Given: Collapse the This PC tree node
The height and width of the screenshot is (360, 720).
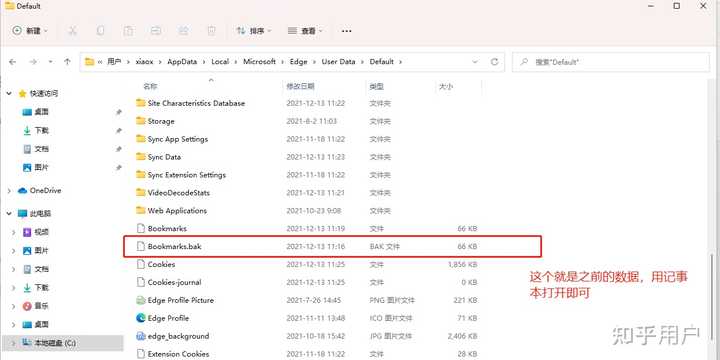Looking at the screenshot, I should 9,214.
